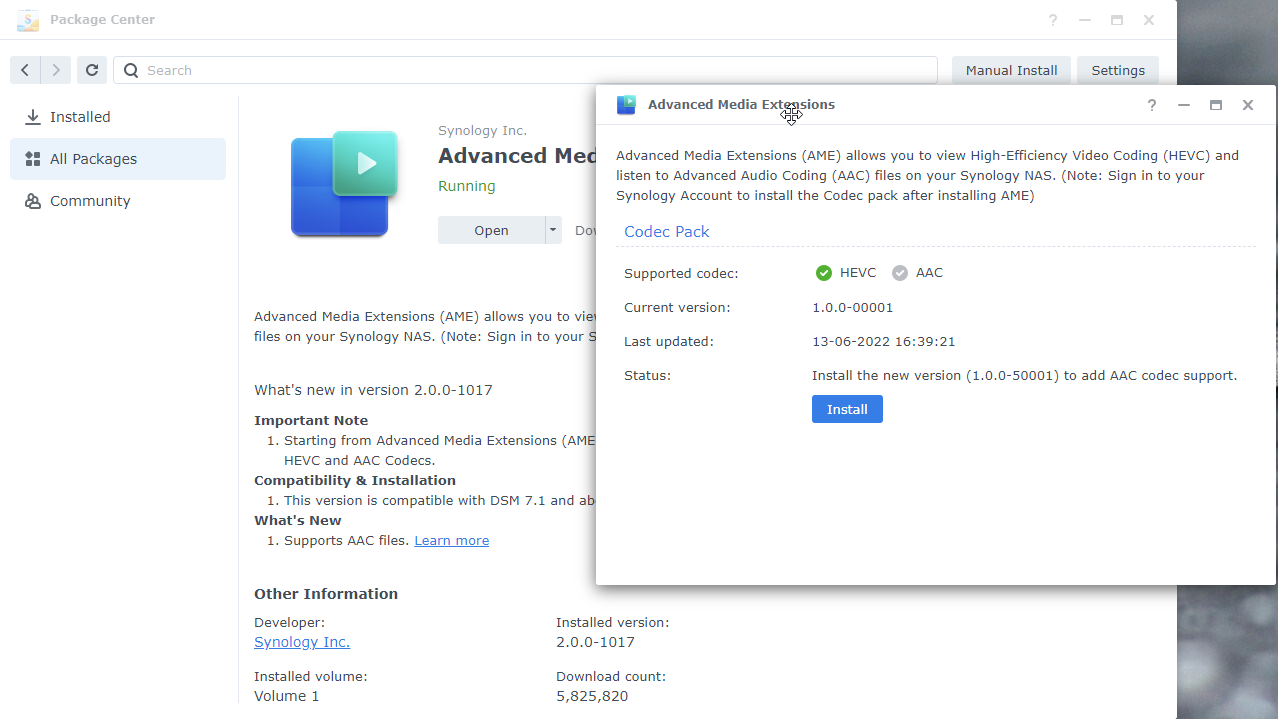Click the green HEVC codec status indicator
1278x719 pixels.
[x=824, y=272]
